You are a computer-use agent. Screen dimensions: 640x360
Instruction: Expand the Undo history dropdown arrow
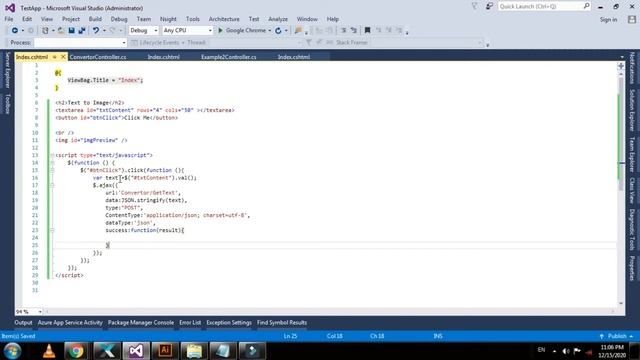(x=104, y=31)
